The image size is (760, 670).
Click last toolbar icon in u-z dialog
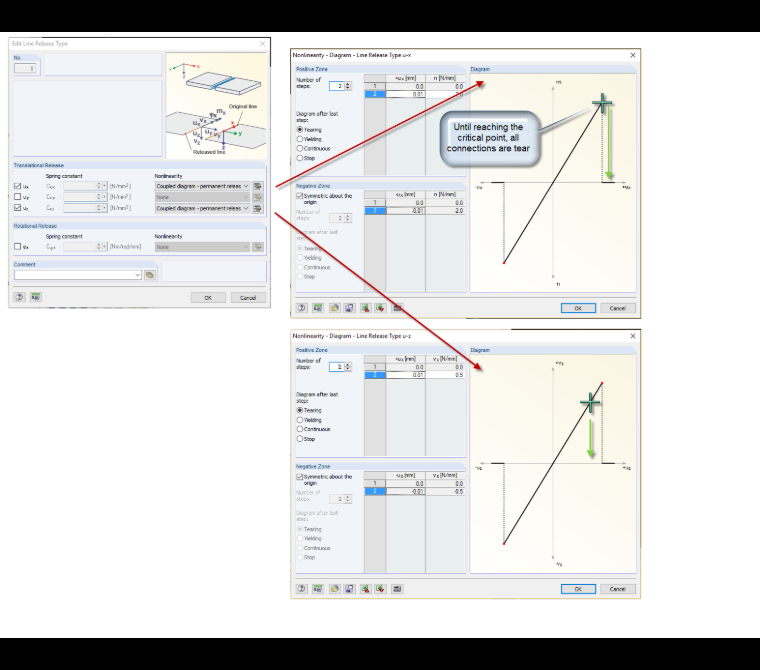coord(397,589)
